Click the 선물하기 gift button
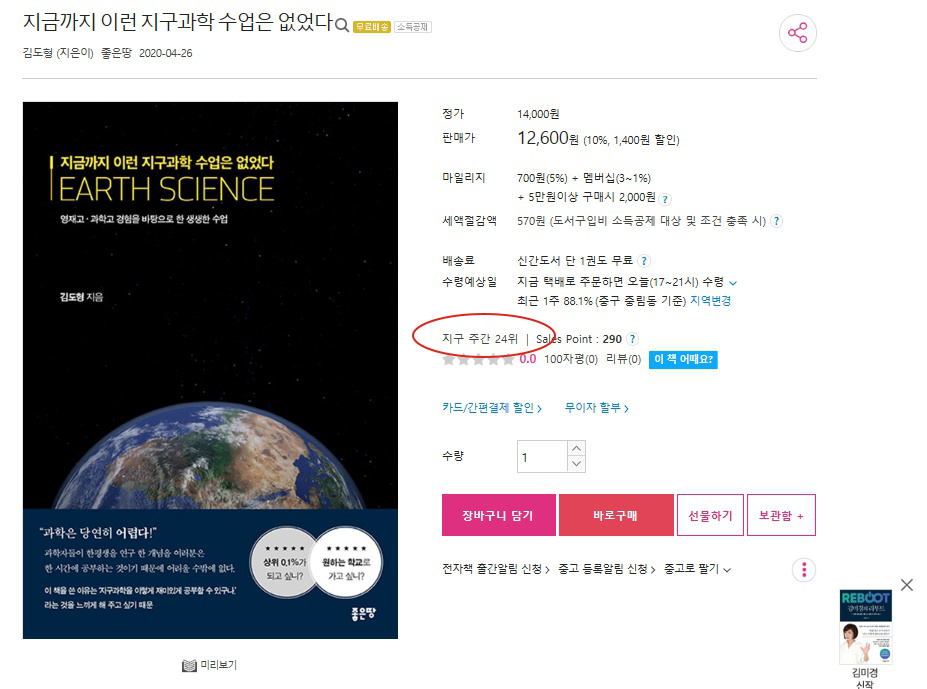927x689 pixels. pyautogui.click(x=710, y=516)
